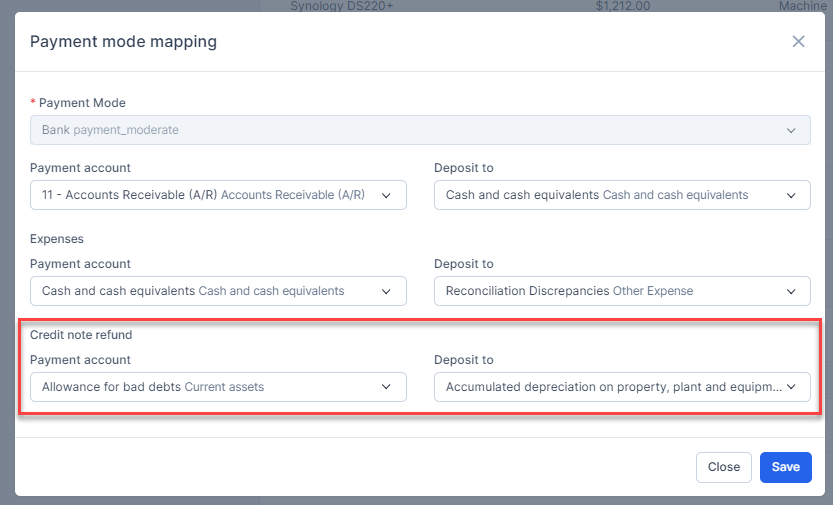Click the chevron on the top Deposit to dropdown
833x505 pixels.
point(791,195)
